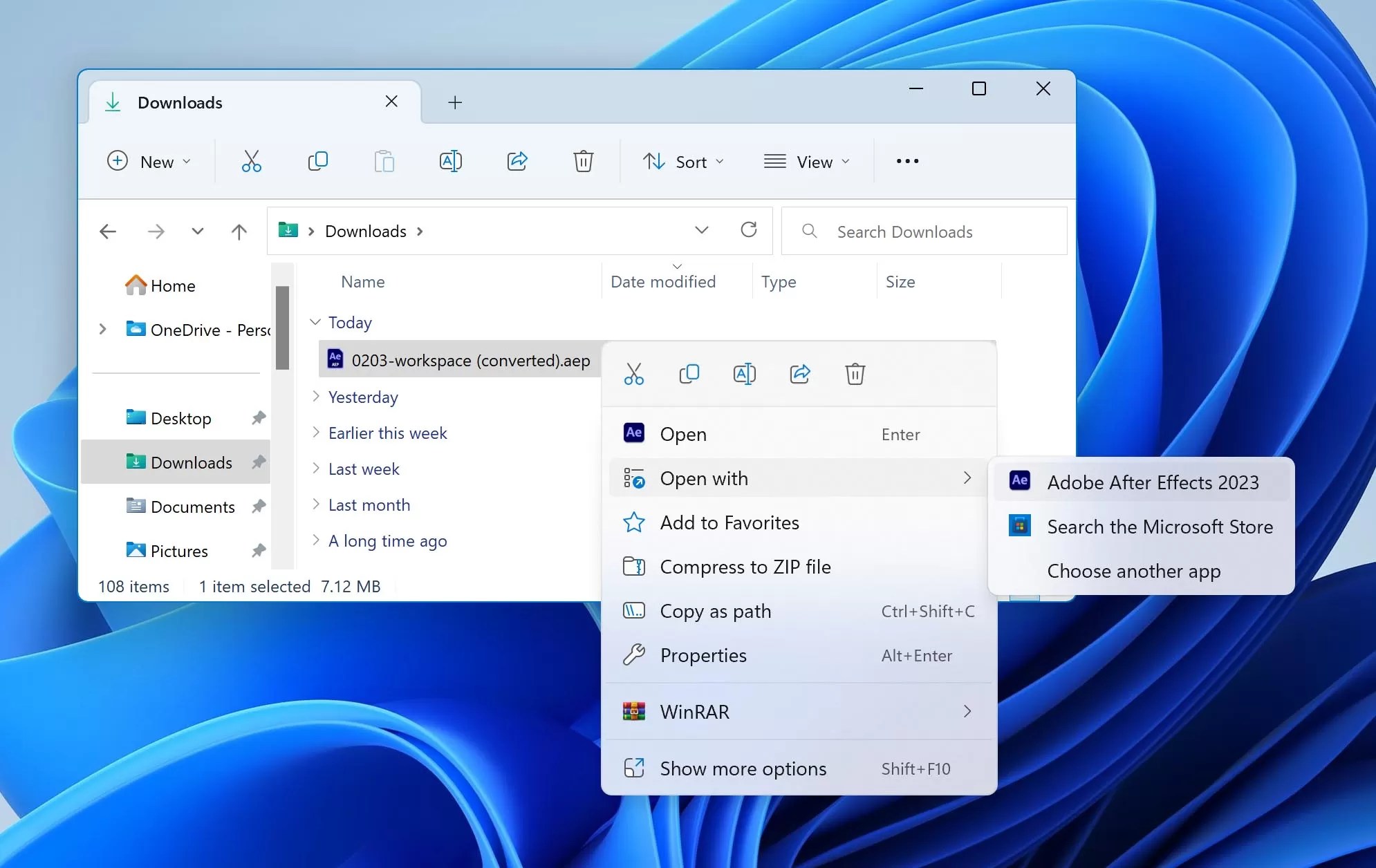Expand the OneDrive tree node
Image resolution: width=1376 pixels, height=868 pixels.
102,330
